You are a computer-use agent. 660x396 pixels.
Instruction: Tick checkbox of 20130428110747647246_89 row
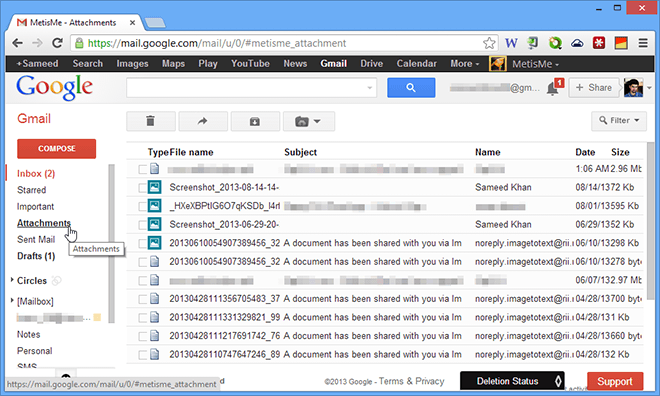point(143,354)
